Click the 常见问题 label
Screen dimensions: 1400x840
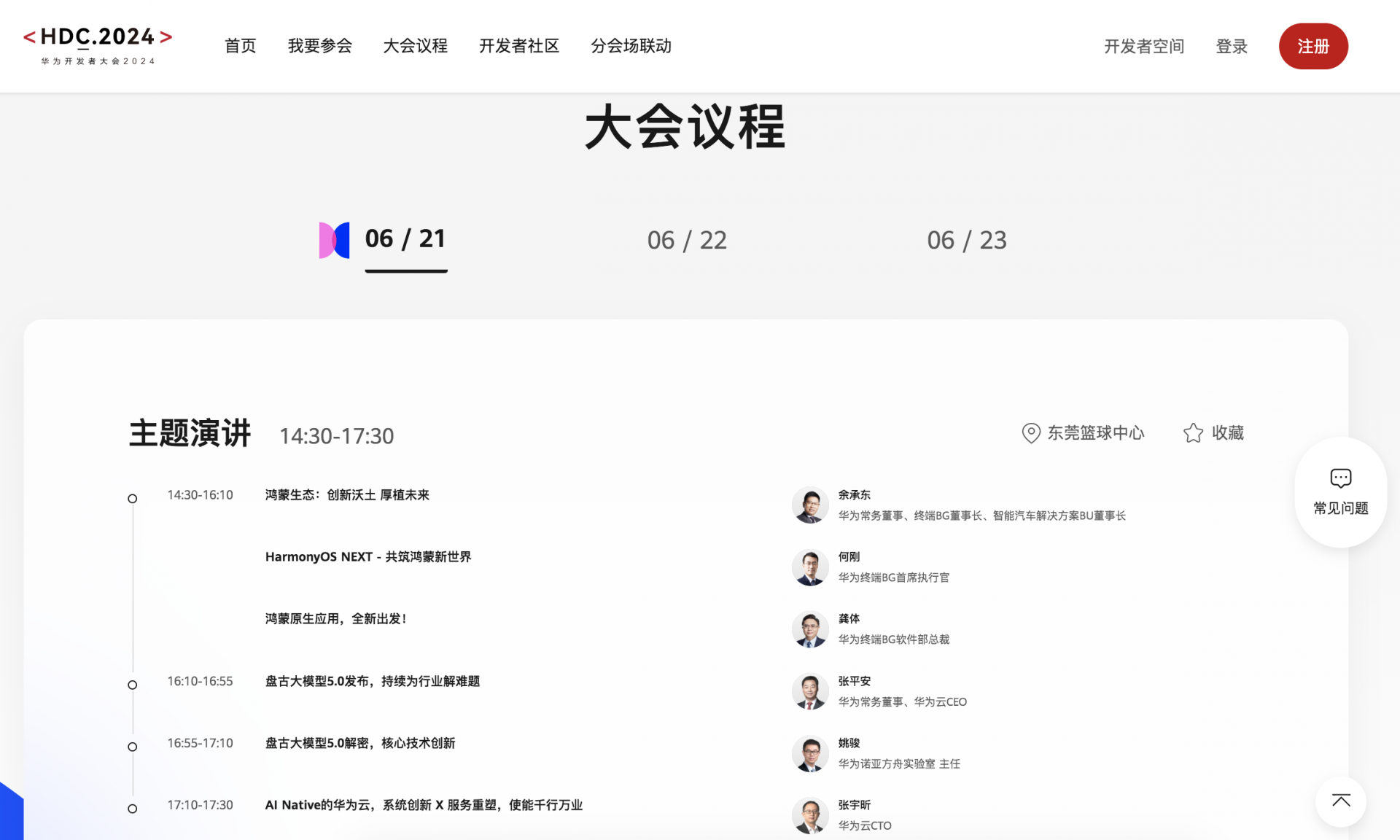coord(1340,508)
